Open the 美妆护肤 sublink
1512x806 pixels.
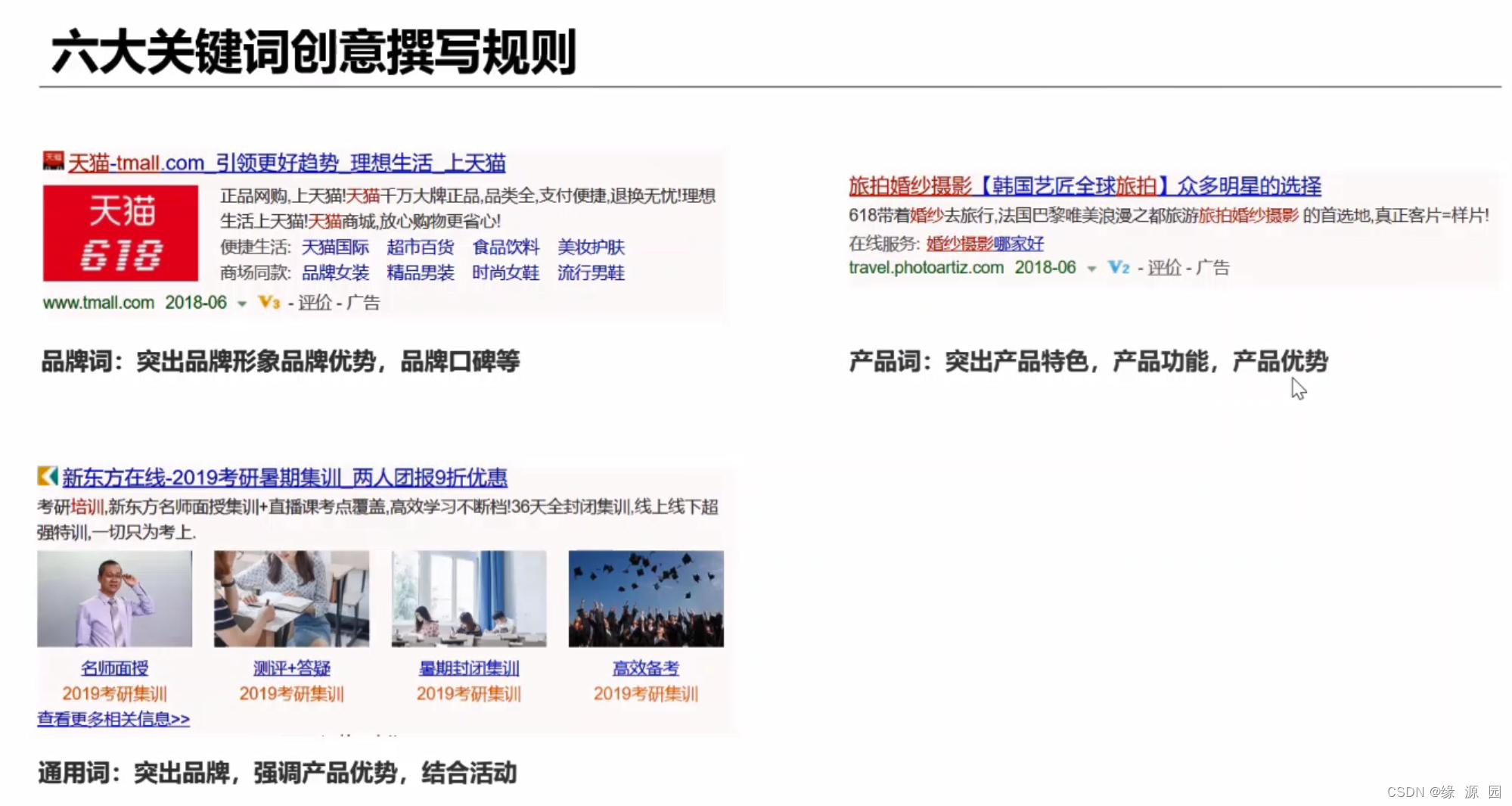coord(591,247)
